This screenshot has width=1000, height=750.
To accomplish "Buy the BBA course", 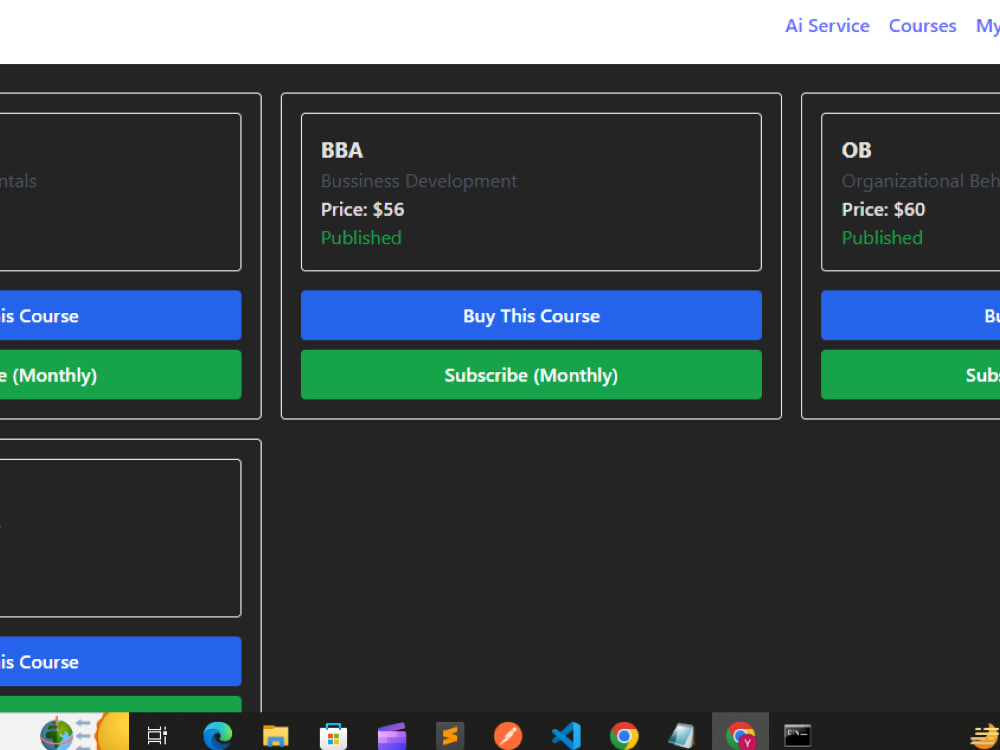I will 531,315.
